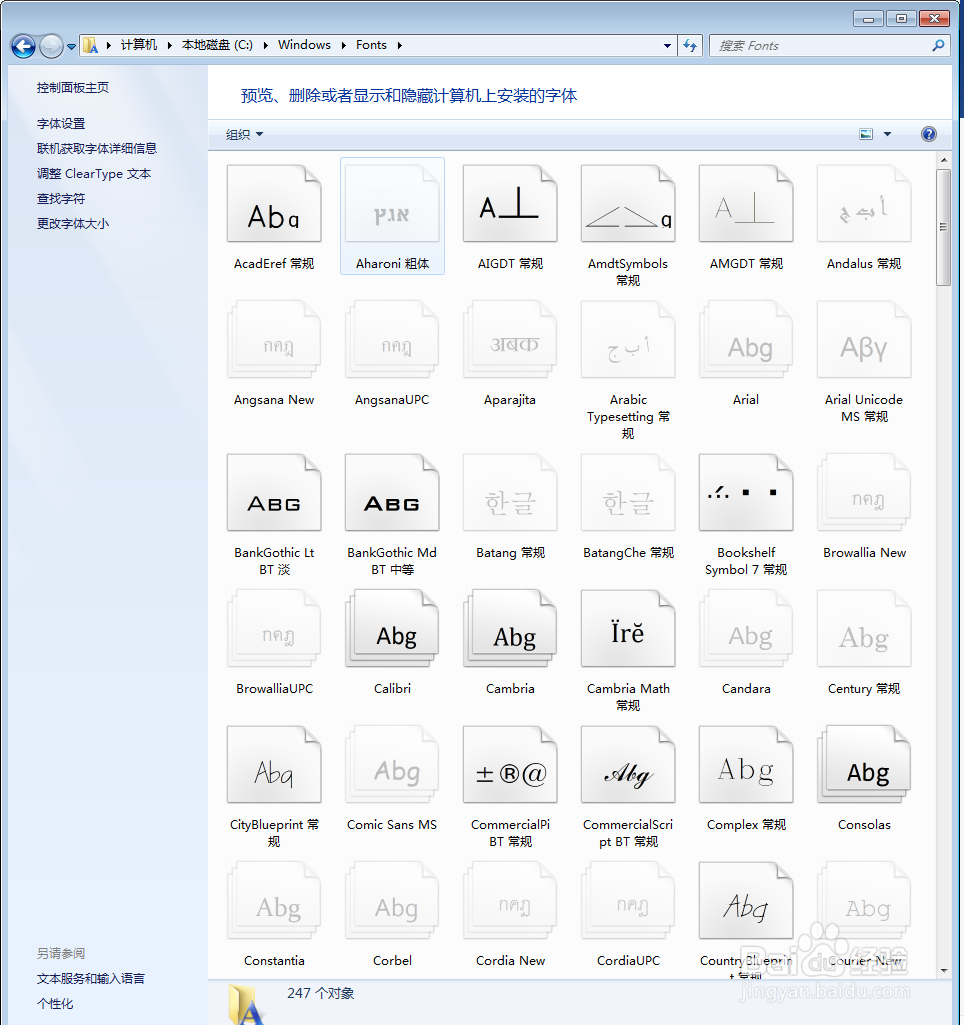The width and height of the screenshot is (964, 1025).
Task: Select the Aharoni bold font icon
Action: [392, 204]
